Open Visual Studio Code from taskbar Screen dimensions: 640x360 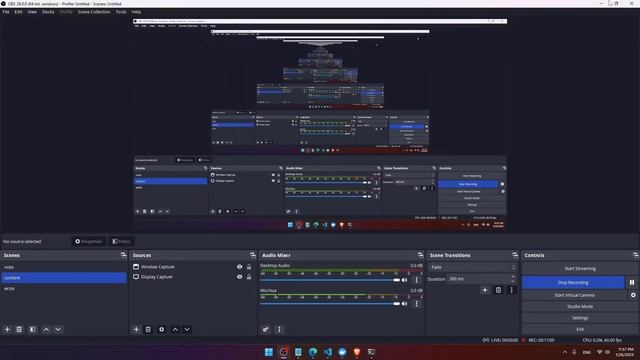point(328,352)
